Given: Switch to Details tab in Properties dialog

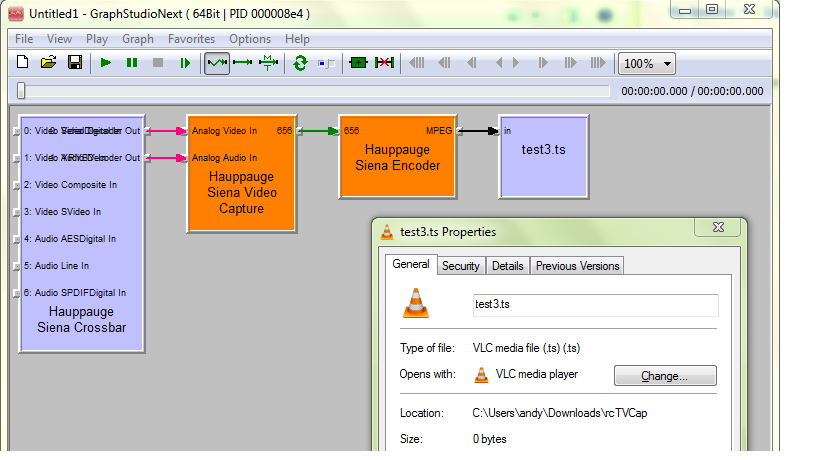Looking at the screenshot, I should coord(508,266).
